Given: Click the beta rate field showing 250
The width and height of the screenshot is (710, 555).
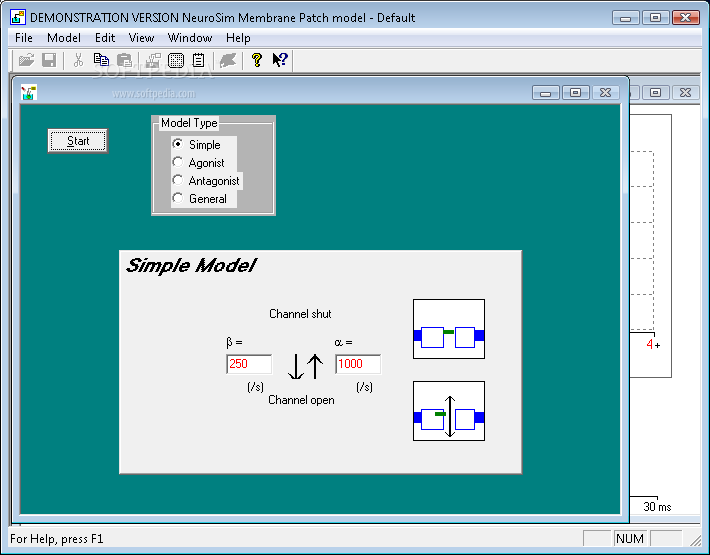Looking at the screenshot, I should coord(249,364).
